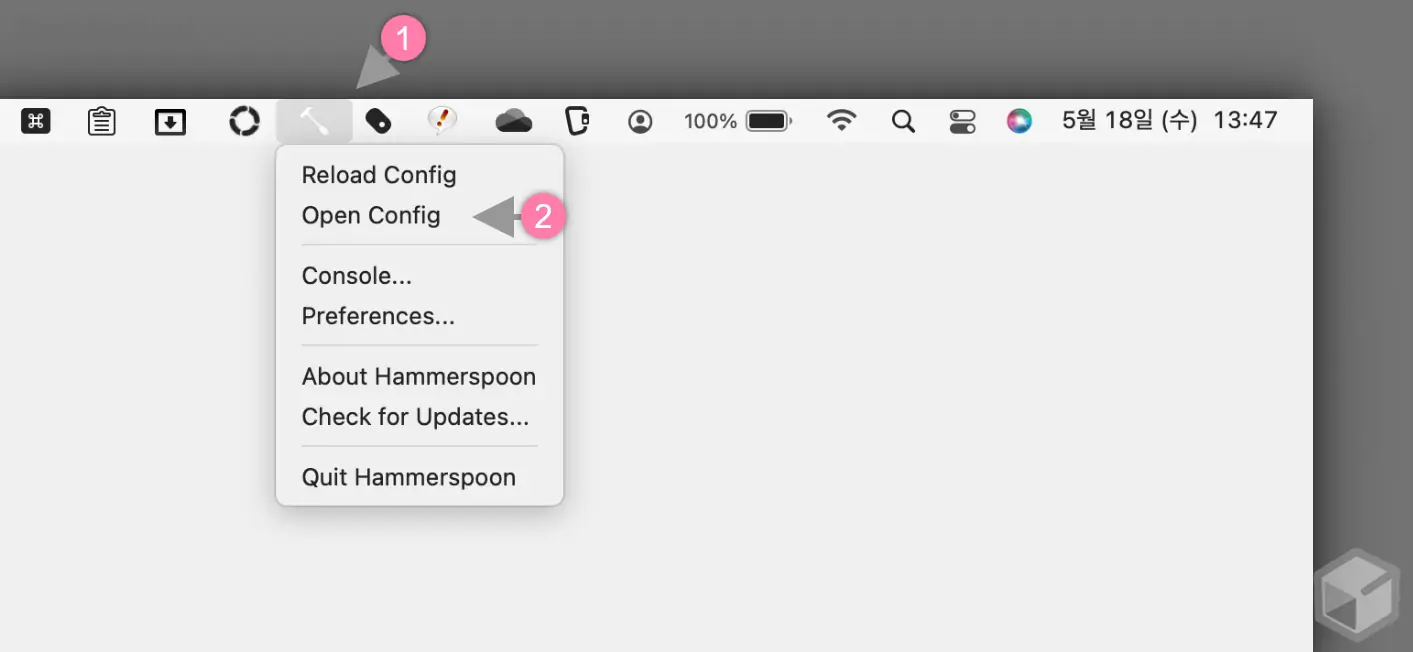The width and height of the screenshot is (1413, 652).
Task: Click the user account menu bar icon
Action: [640, 120]
